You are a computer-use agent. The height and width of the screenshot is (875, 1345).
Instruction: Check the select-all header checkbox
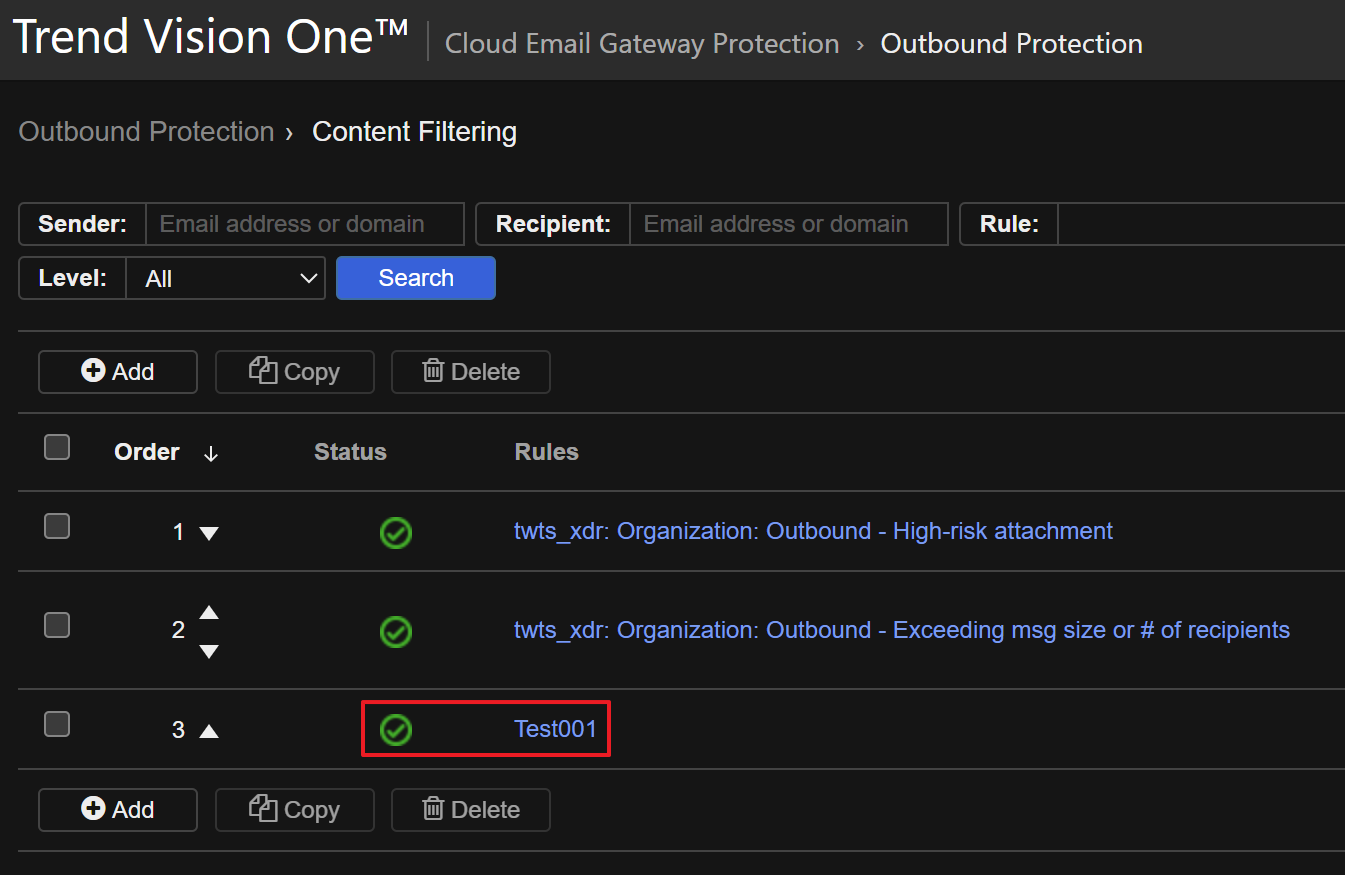tap(57, 448)
